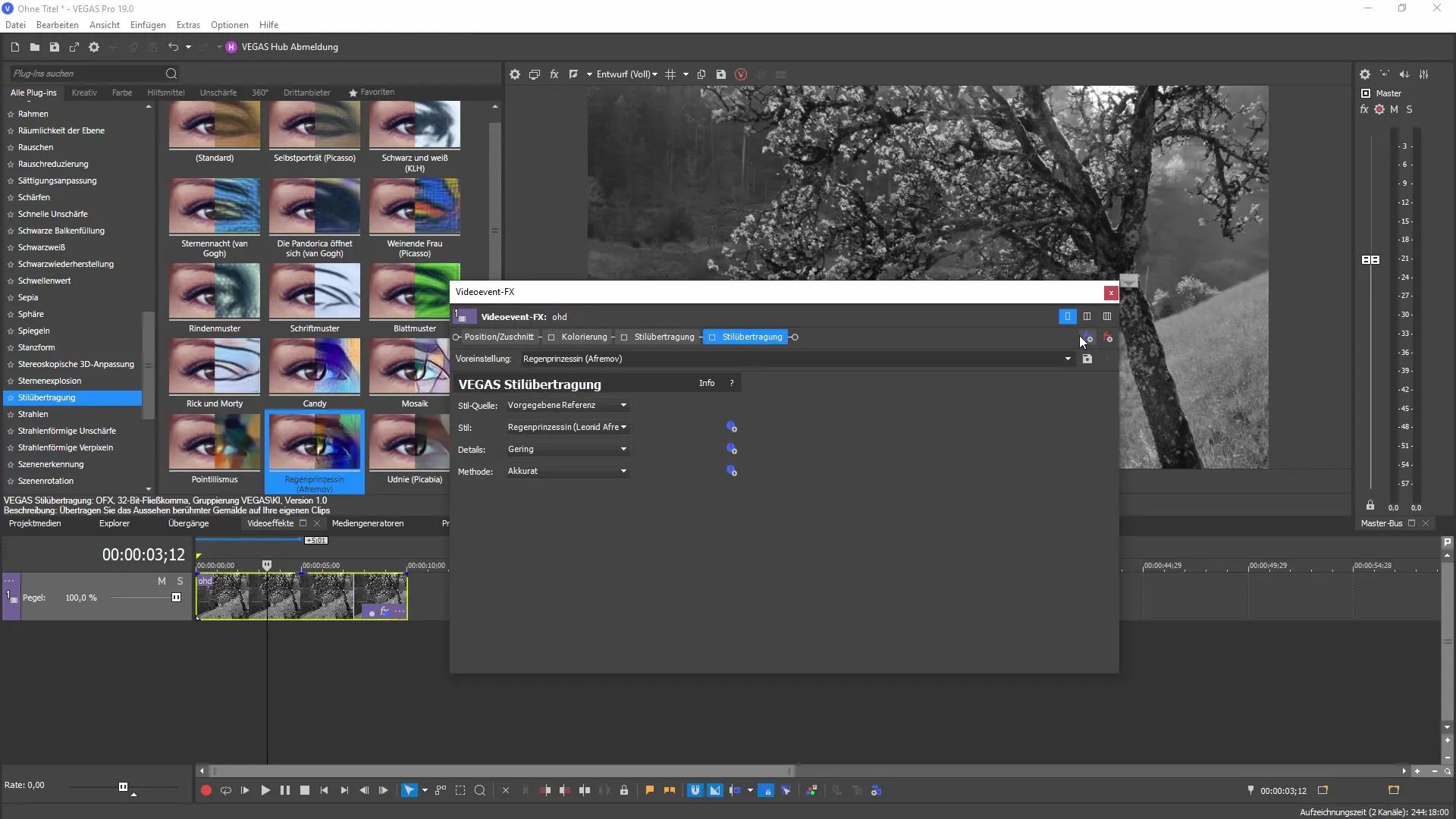This screenshot has height=819, width=1456.
Task: Pause playback in the transport bar
Action: click(285, 790)
